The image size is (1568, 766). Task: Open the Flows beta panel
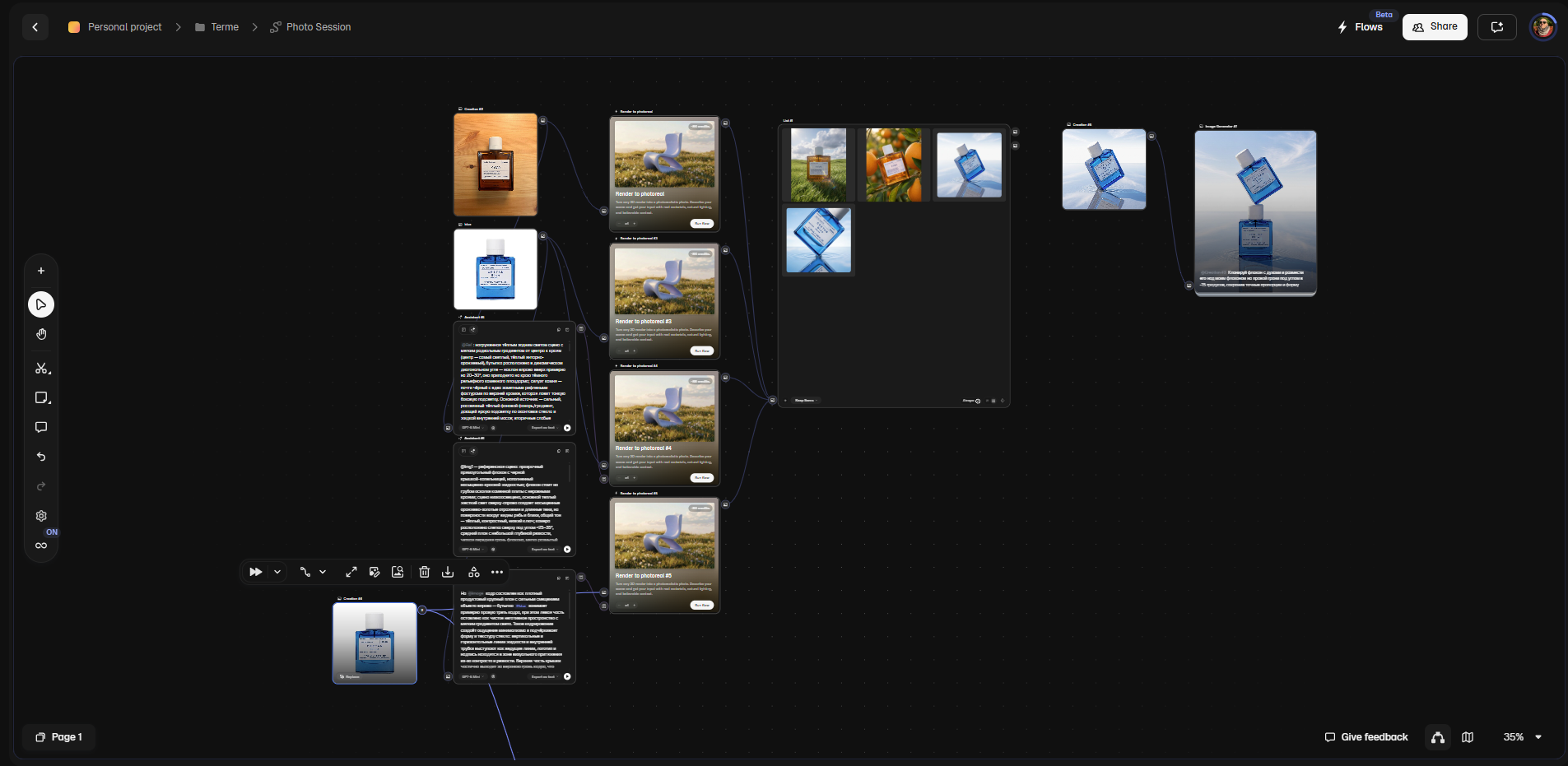click(1361, 27)
